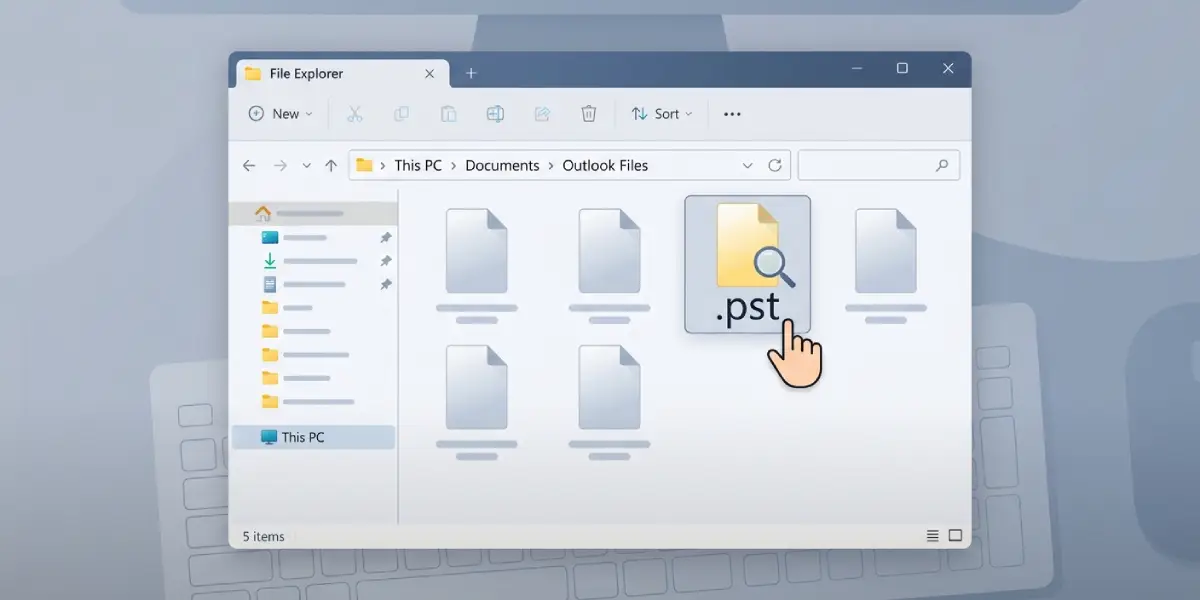
Task: Select This PC in the navigation pane
Action: pyautogui.click(x=314, y=437)
